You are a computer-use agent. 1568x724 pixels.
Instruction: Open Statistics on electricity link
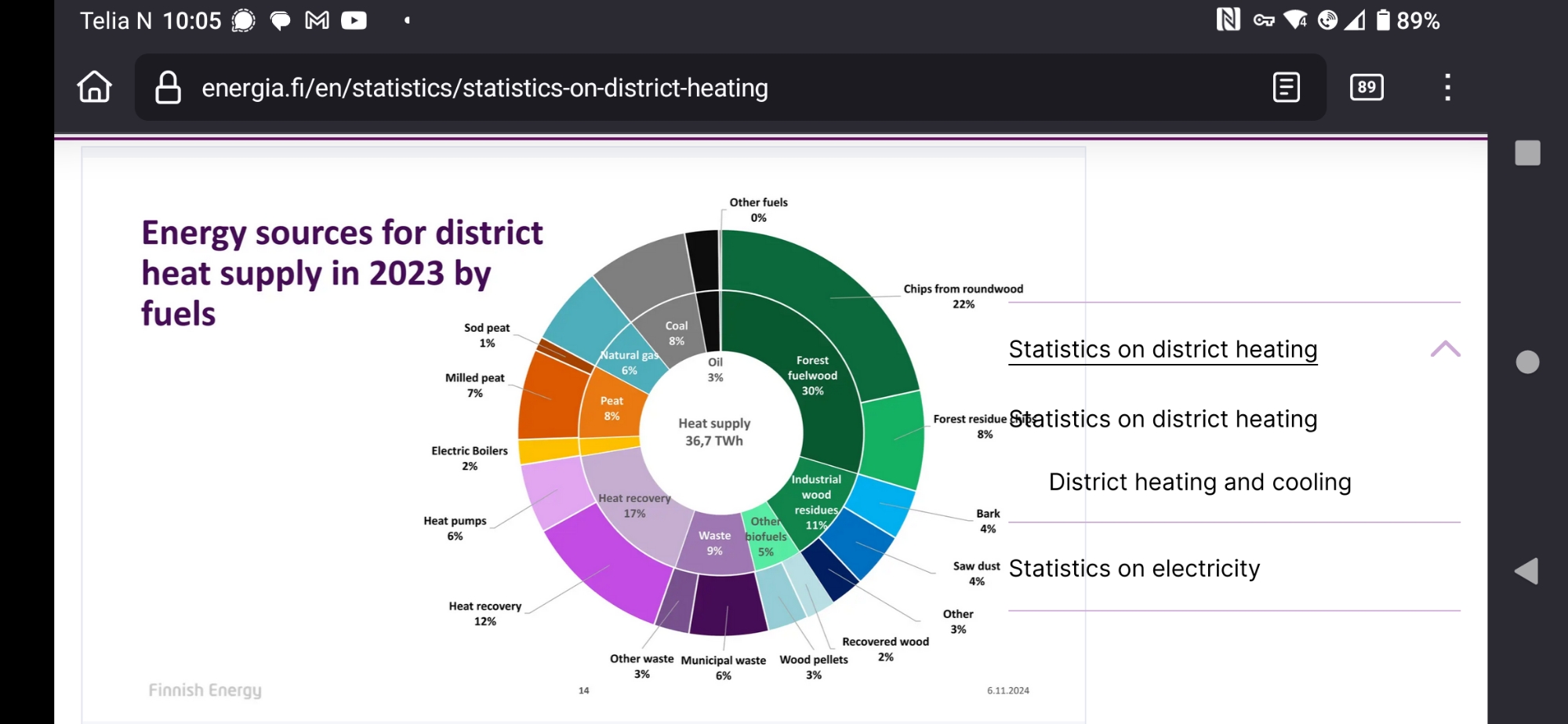[x=1134, y=568]
